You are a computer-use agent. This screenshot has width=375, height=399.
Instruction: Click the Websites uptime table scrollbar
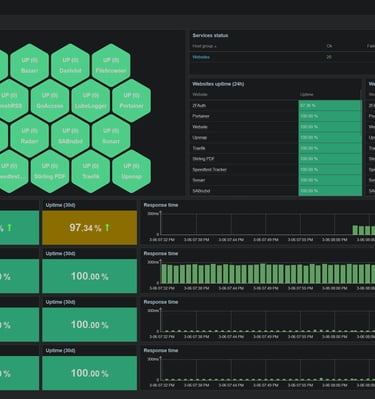pos(361,94)
